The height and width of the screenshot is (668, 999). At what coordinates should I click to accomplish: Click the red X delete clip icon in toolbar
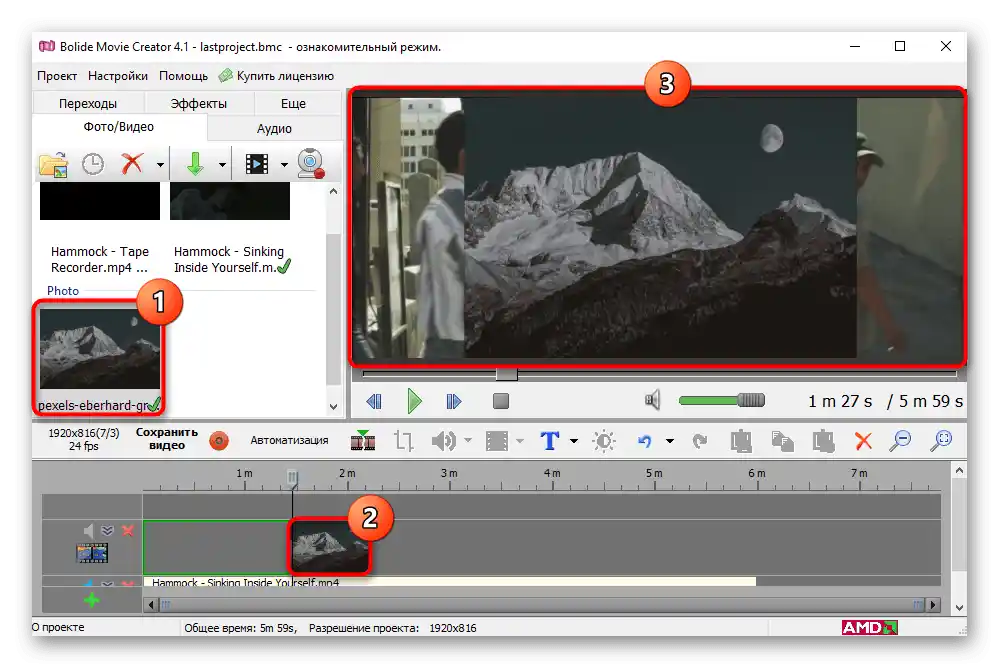point(863,440)
